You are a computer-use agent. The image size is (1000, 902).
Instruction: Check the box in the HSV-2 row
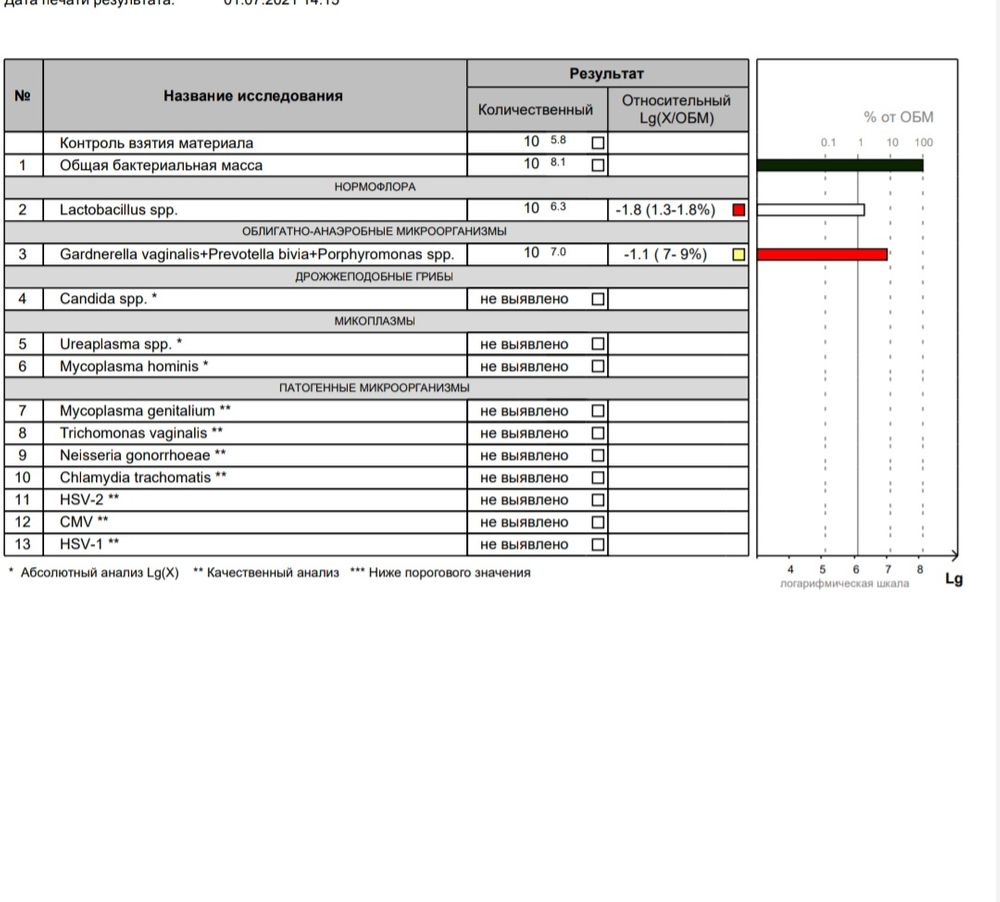(598, 500)
